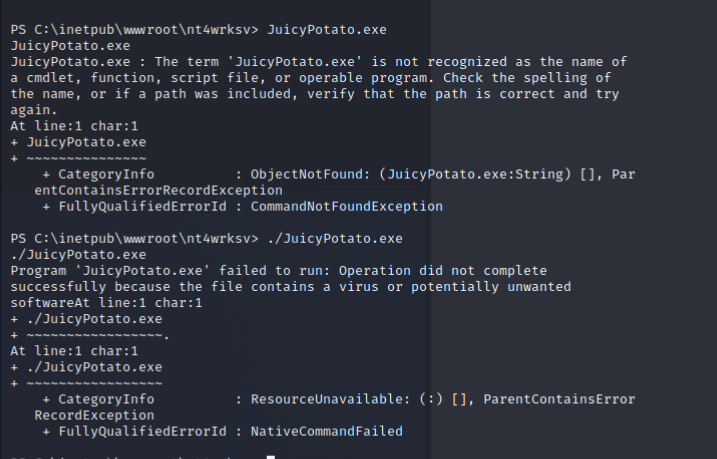717x459 pixels.
Task: Click the ./JuicyPotato.exe command on the second prompt
Action: pyautogui.click(x=336, y=239)
